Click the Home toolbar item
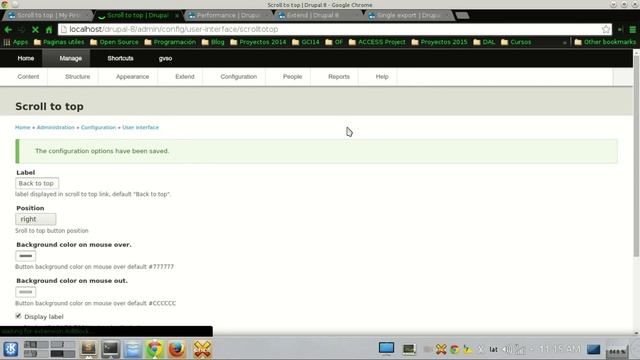 coord(26,58)
